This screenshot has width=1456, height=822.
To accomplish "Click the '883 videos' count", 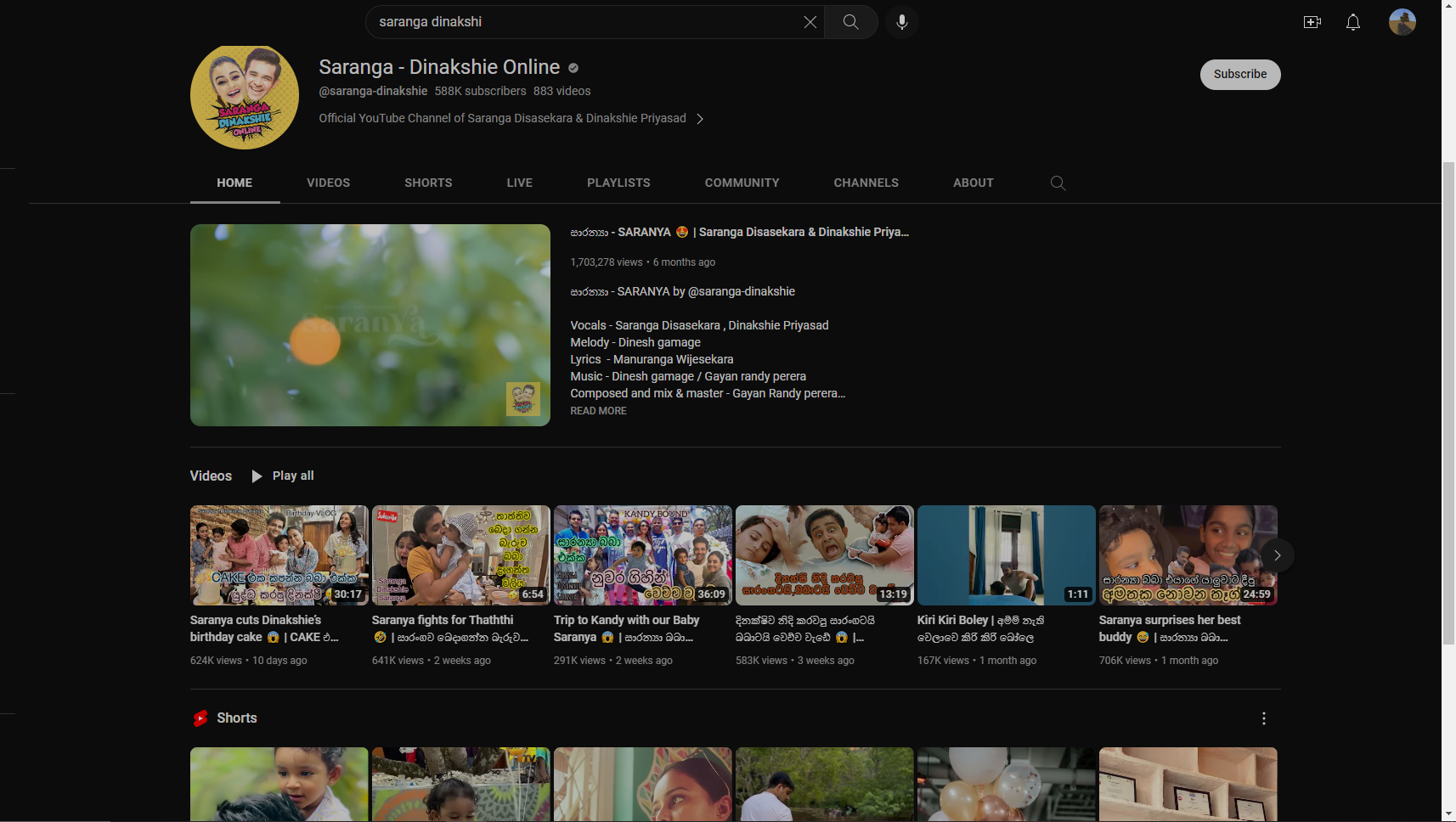I will click(562, 91).
